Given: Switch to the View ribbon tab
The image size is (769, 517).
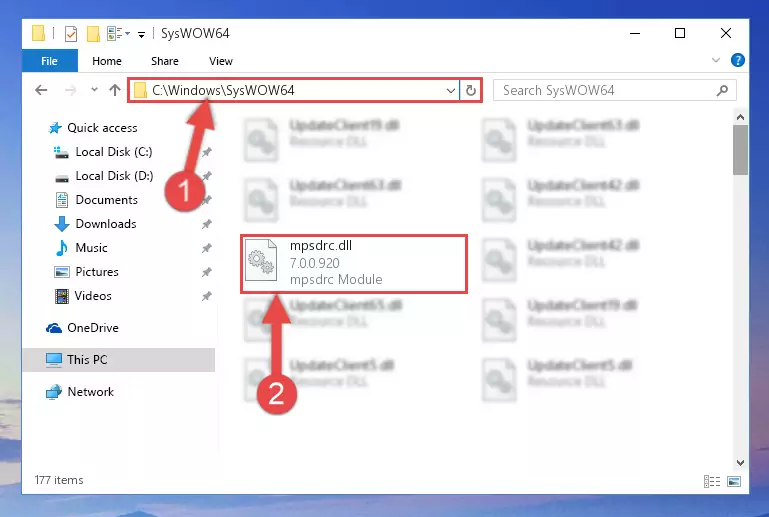Looking at the screenshot, I should pos(221,61).
